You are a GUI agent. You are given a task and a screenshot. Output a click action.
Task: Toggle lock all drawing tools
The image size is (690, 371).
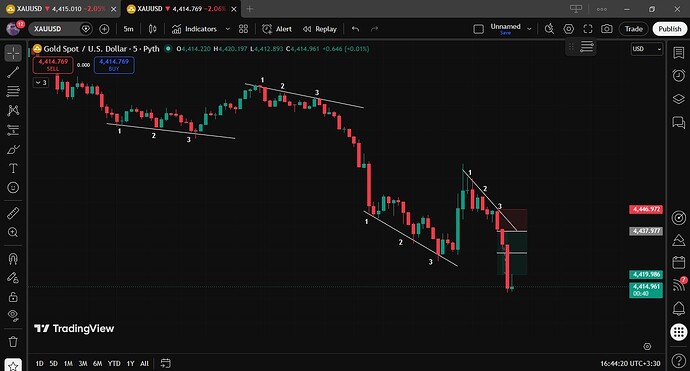point(13,297)
